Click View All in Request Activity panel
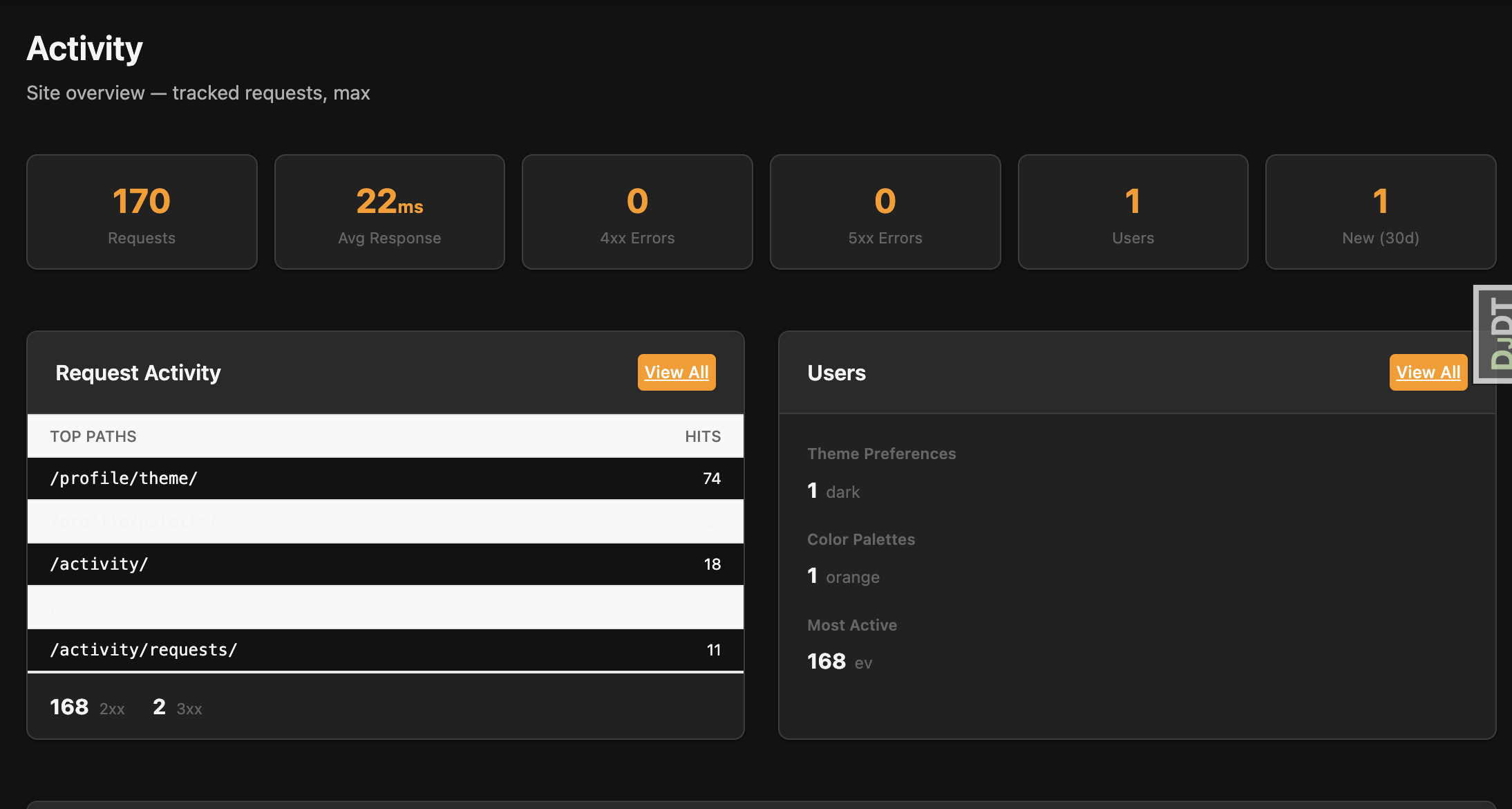Image resolution: width=1512 pixels, height=809 pixels. [x=676, y=372]
